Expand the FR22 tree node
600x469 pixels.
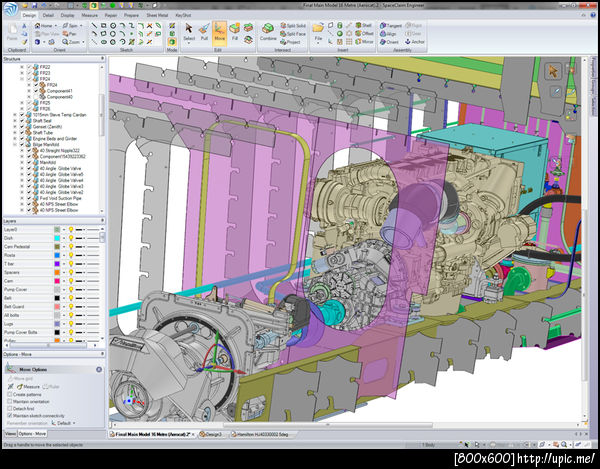coord(22,67)
